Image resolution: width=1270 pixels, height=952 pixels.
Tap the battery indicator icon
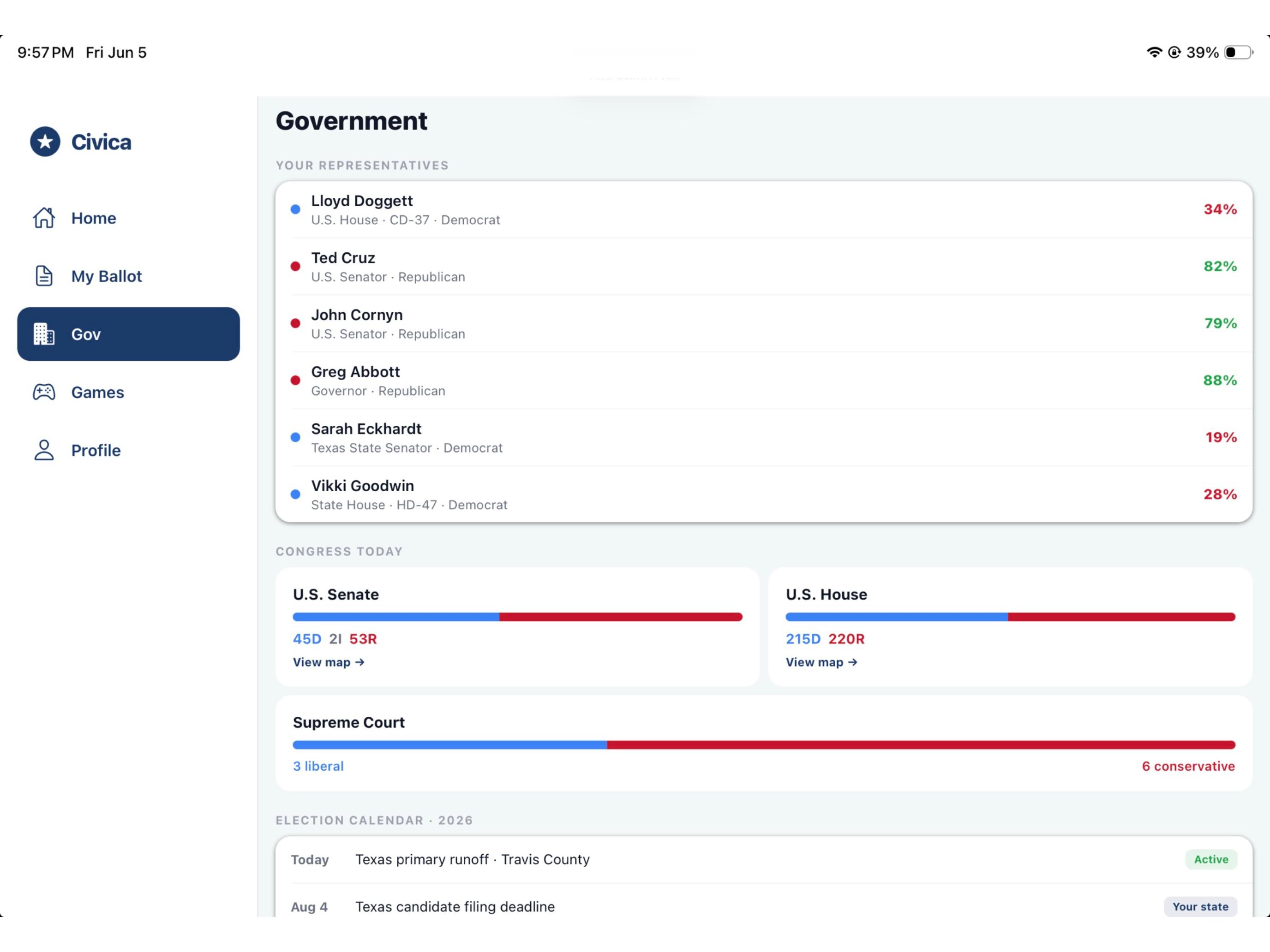tap(1239, 52)
